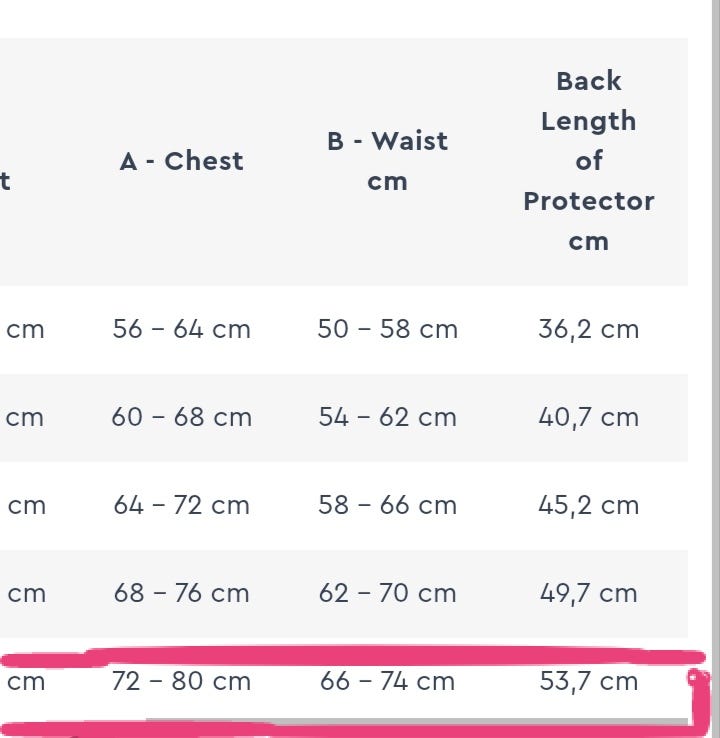Click the 54 – 62 cm waist value
Image resolution: width=720 pixels, height=738 pixels.
(x=387, y=417)
